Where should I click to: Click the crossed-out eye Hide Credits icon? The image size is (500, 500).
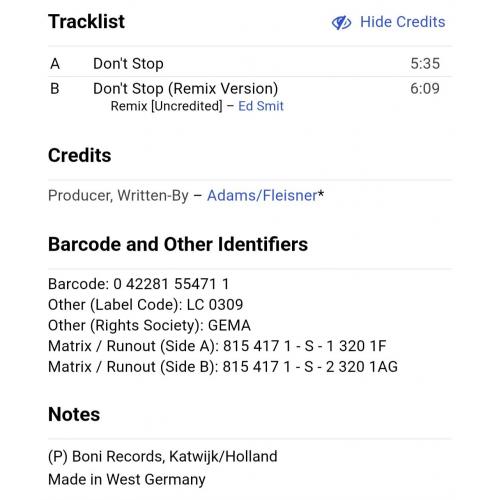click(341, 22)
